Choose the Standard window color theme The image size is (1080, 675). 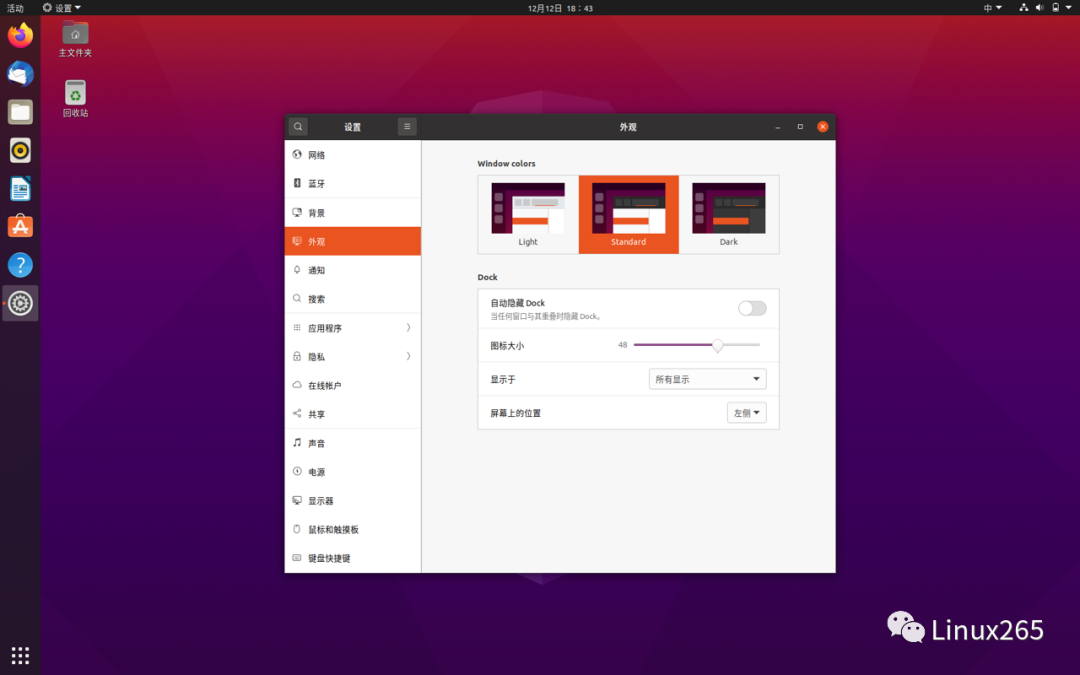(628, 214)
